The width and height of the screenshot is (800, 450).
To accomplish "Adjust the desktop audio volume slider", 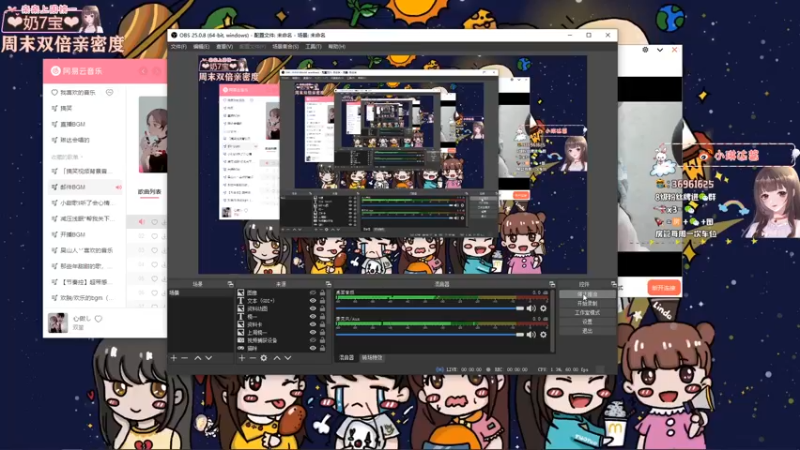I will click(430, 308).
